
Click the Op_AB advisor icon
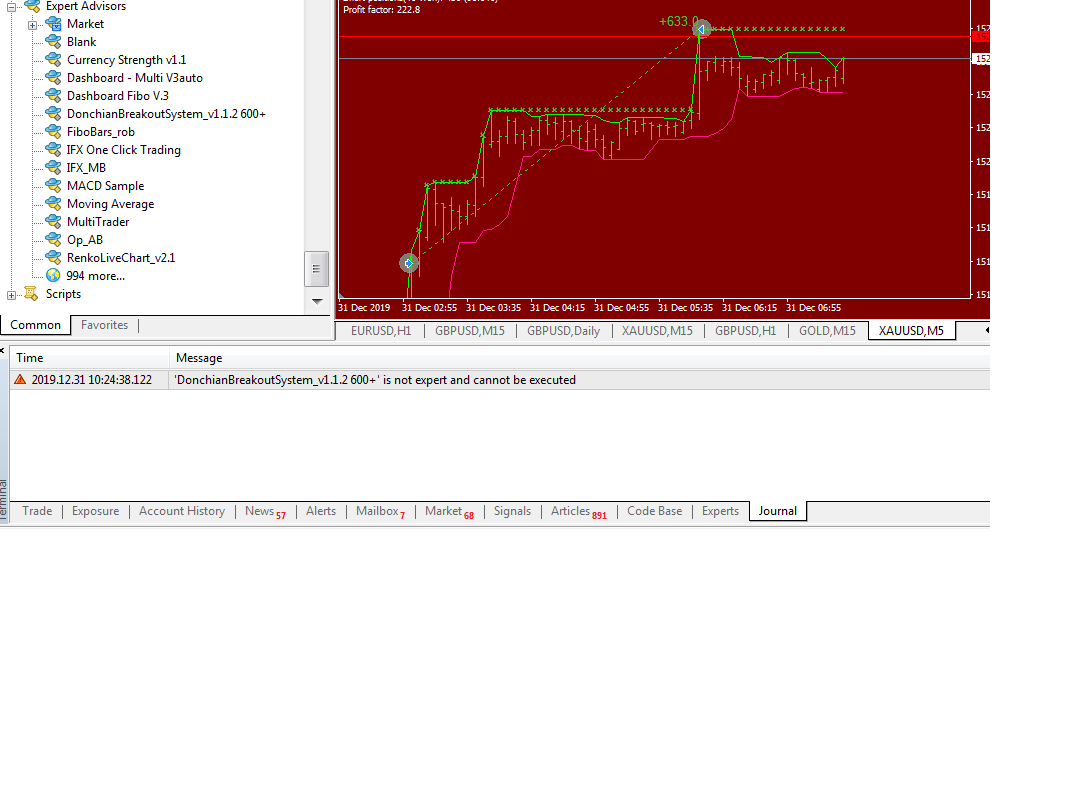click(53, 240)
